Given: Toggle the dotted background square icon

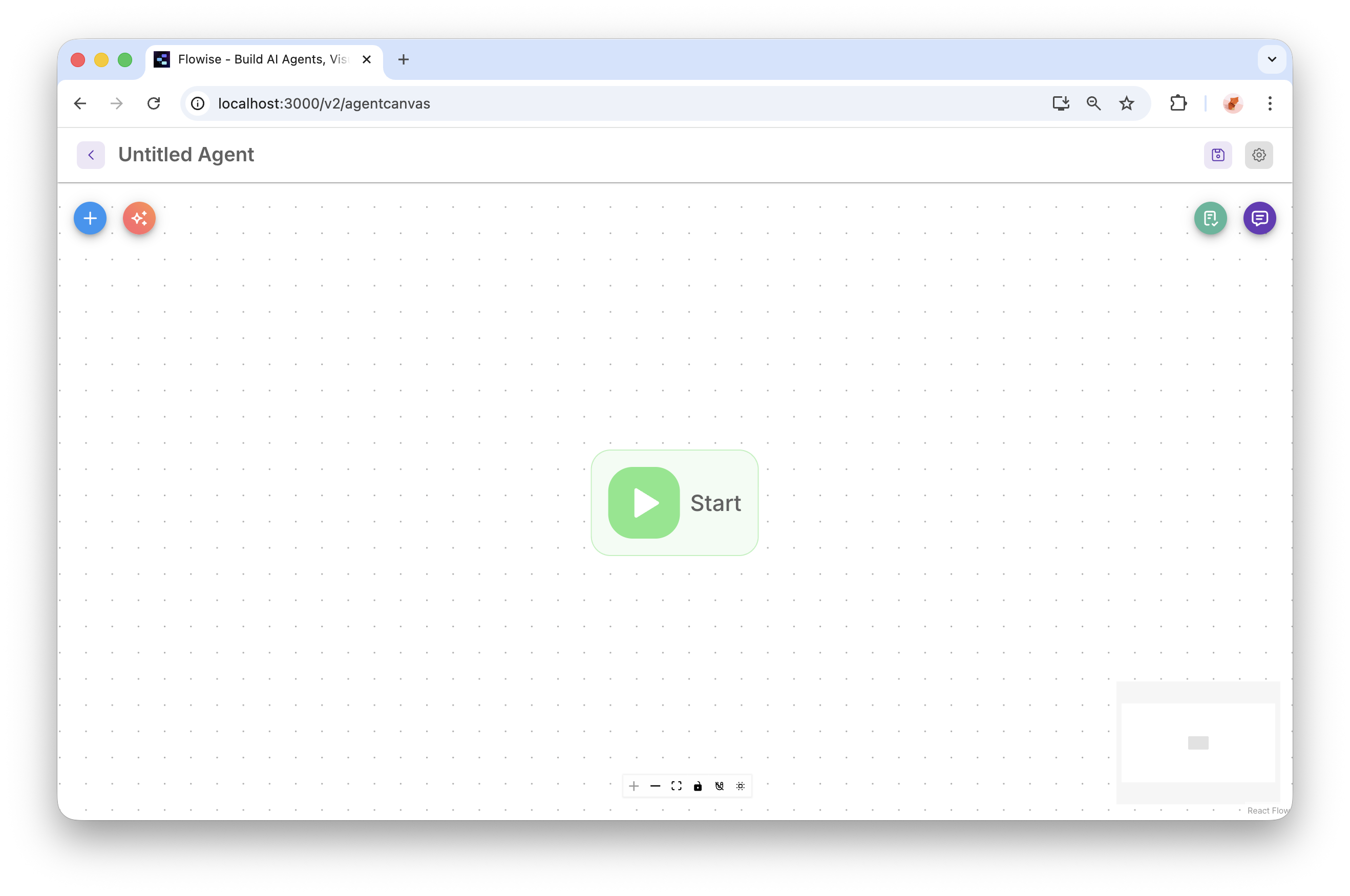Looking at the screenshot, I should pyautogui.click(x=740, y=786).
